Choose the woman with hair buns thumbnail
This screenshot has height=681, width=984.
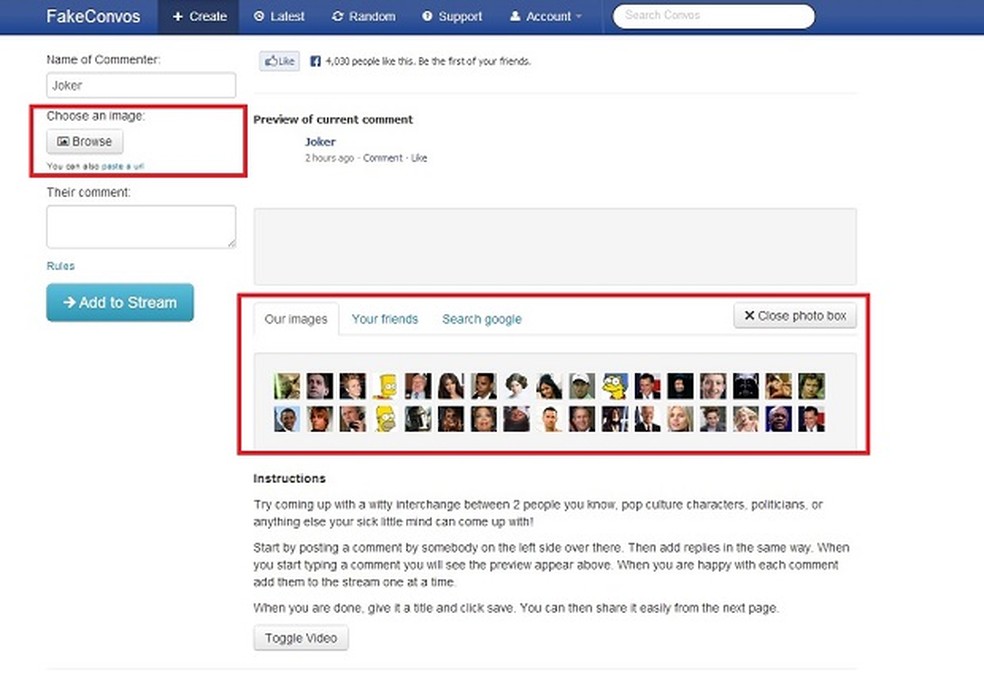(516, 386)
